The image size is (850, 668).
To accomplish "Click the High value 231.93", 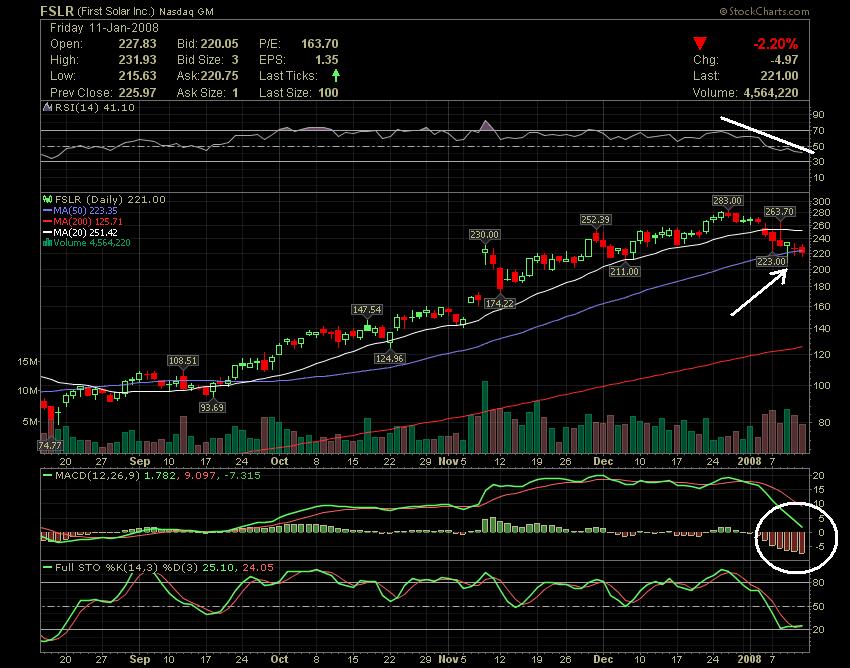I will [x=137, y=60].
